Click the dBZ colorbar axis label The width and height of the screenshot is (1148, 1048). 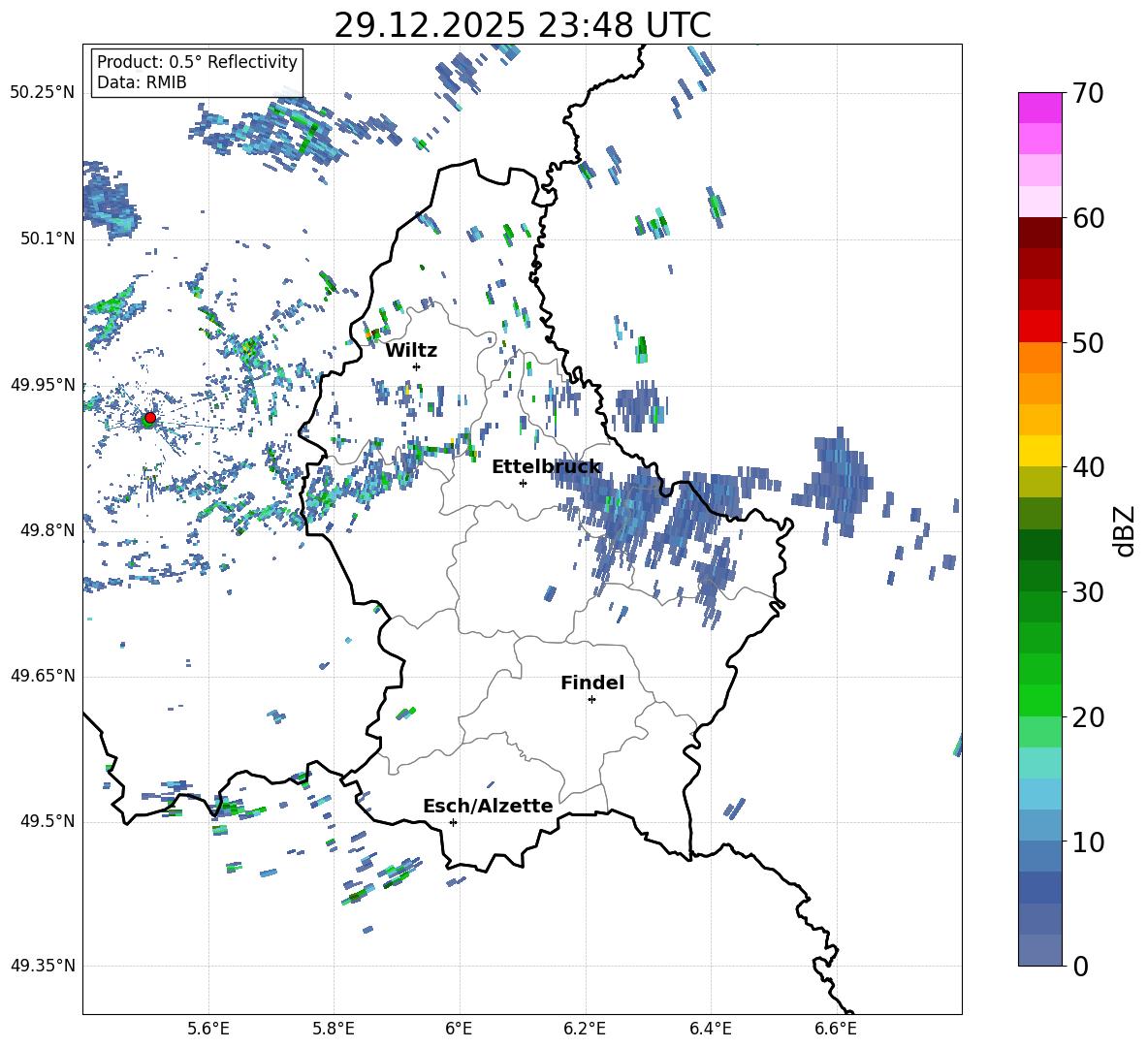(1126, 530)
